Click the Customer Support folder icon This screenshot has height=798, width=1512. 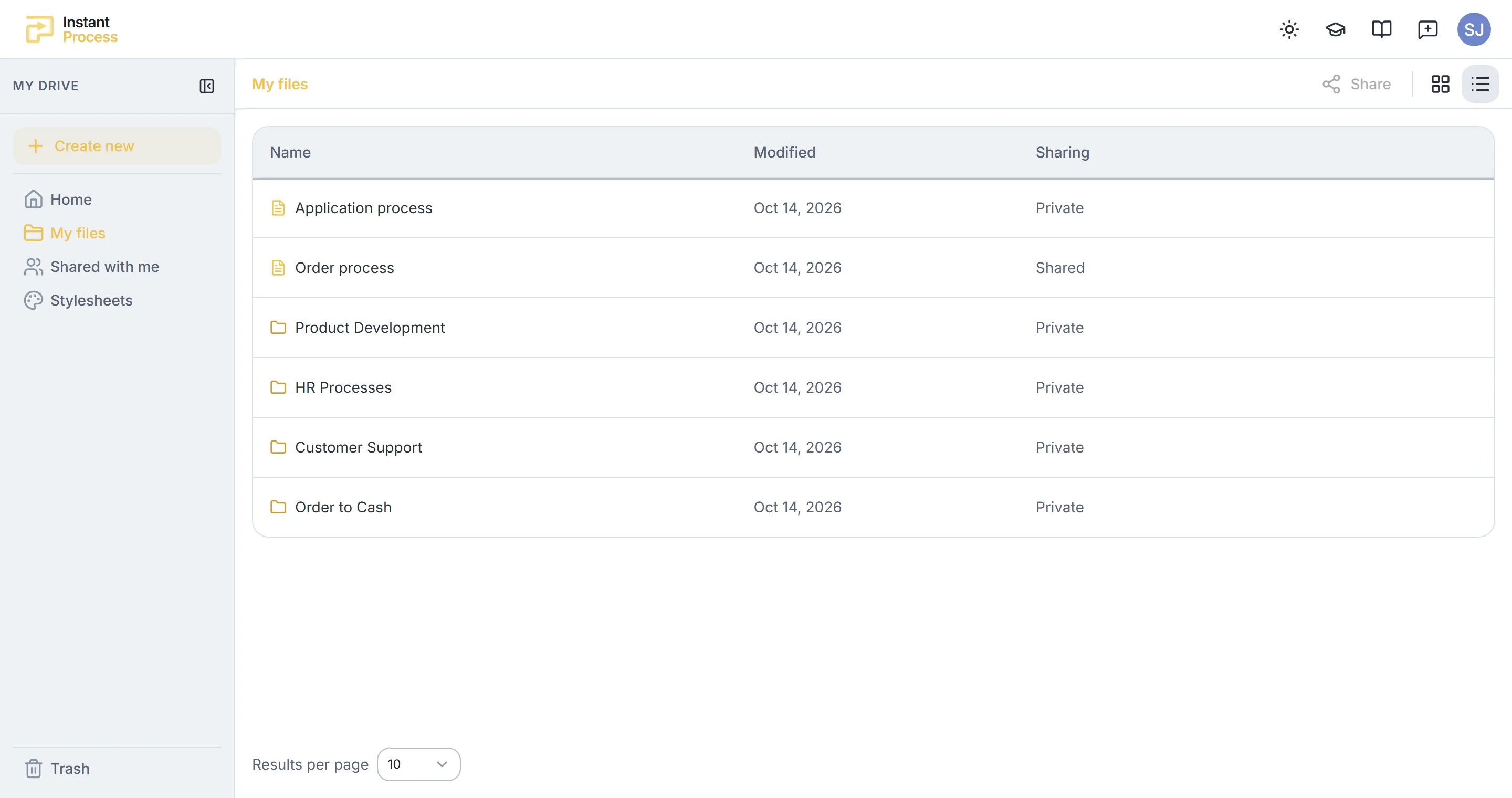[278, 447]
